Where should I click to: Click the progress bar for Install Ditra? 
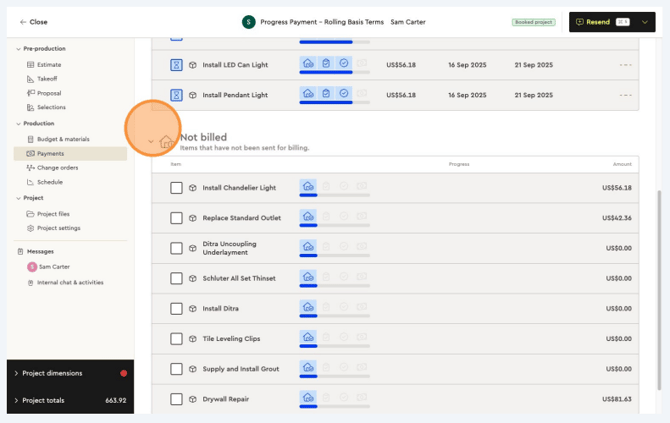pyautogui.click(x=334, y=316)
